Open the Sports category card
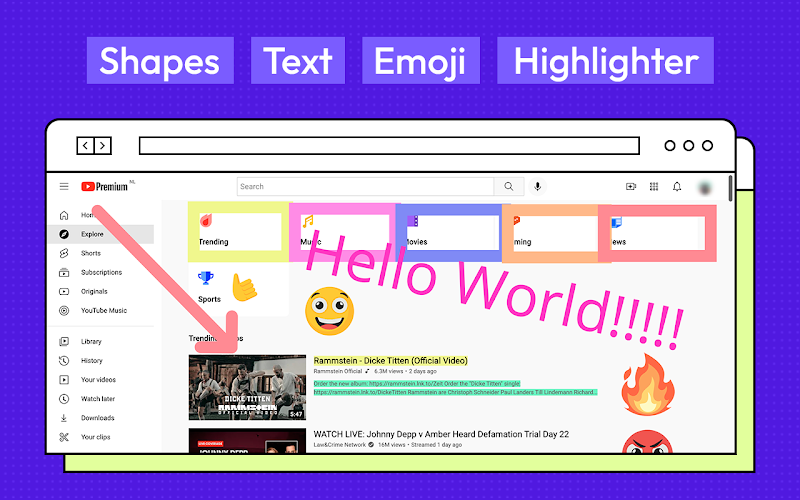 [x=238, y=289]
